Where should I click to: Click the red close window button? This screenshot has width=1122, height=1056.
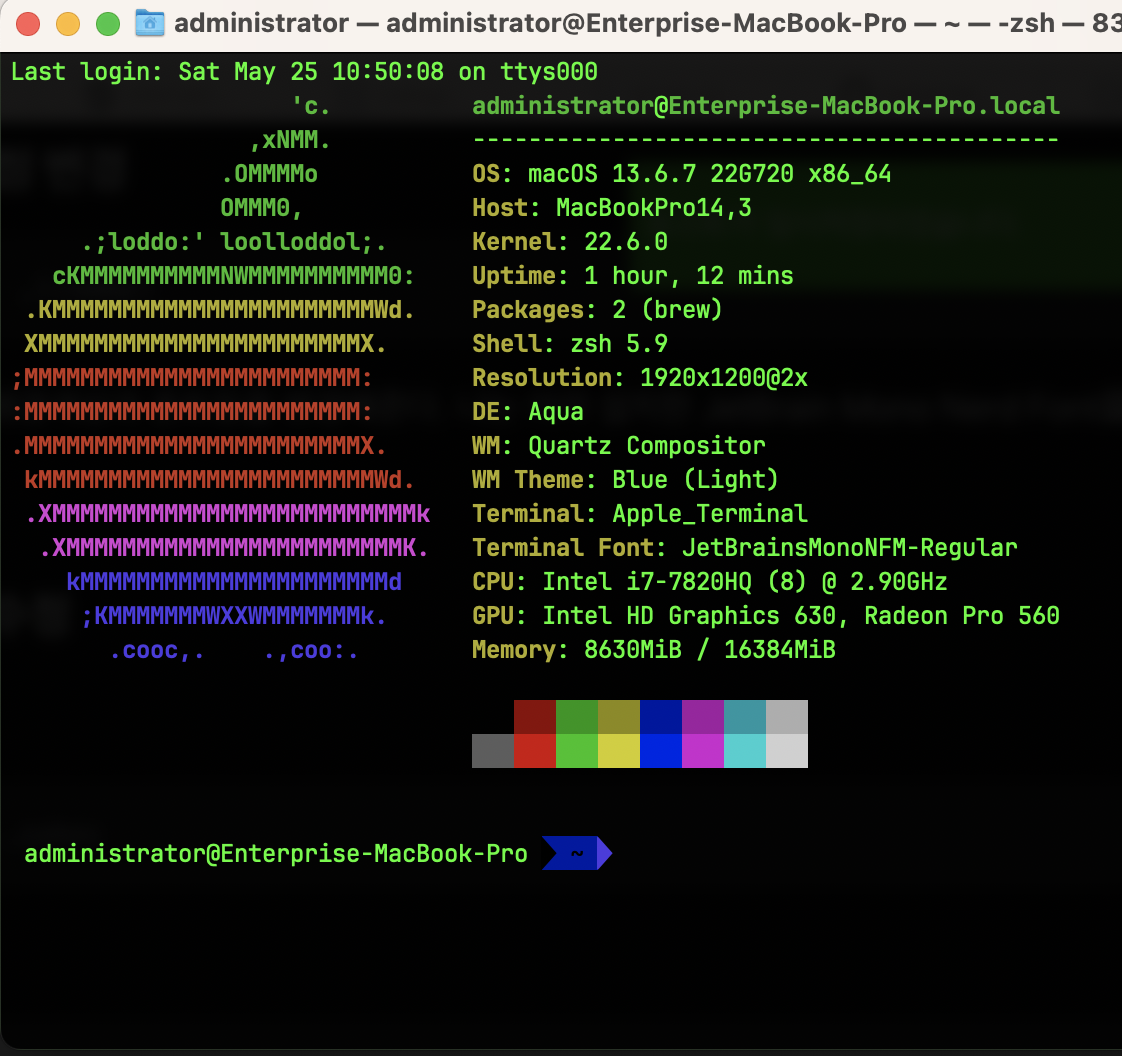28,24
